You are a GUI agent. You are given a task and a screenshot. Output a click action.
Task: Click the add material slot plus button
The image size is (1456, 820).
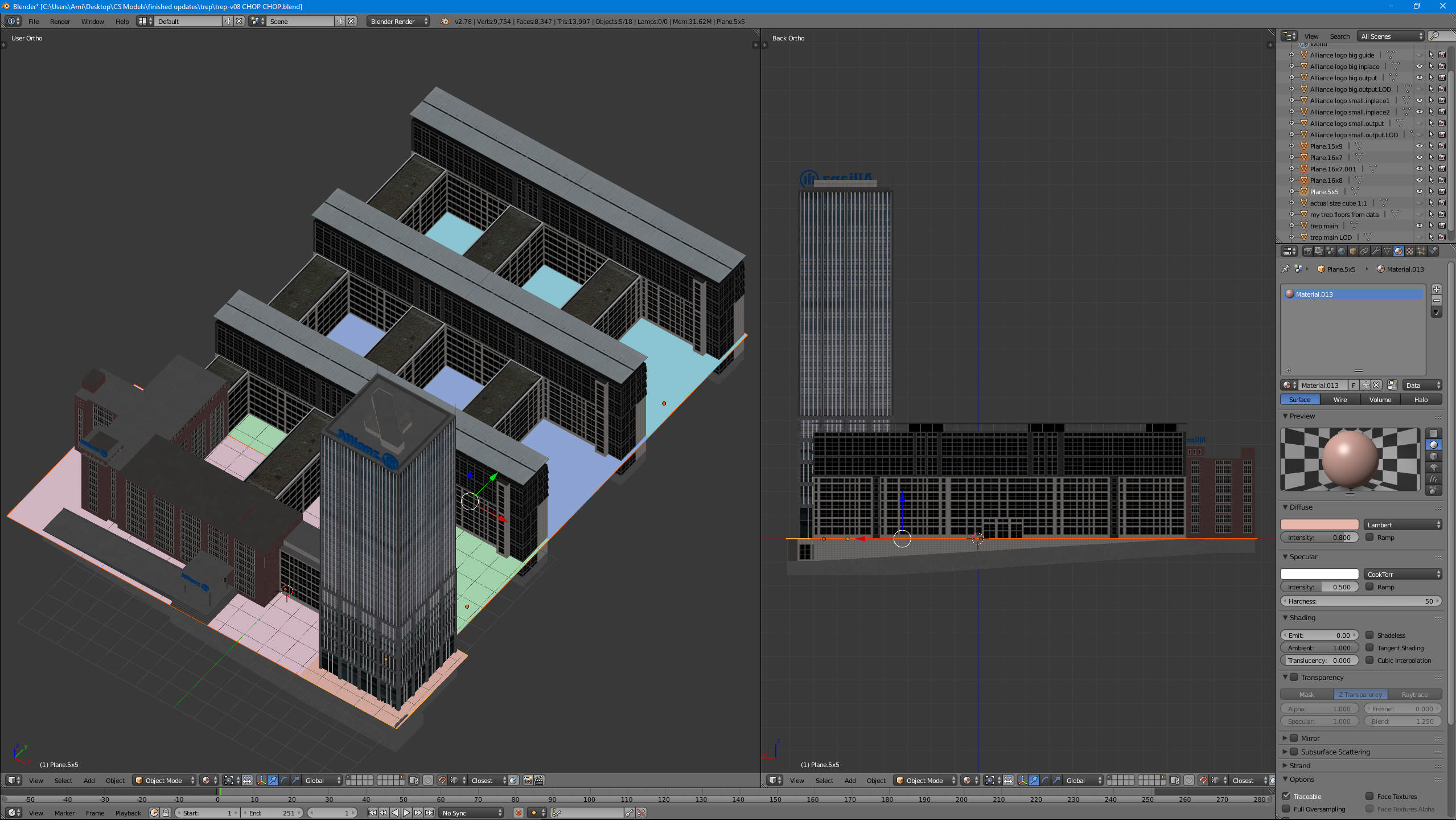[1436, 289]
